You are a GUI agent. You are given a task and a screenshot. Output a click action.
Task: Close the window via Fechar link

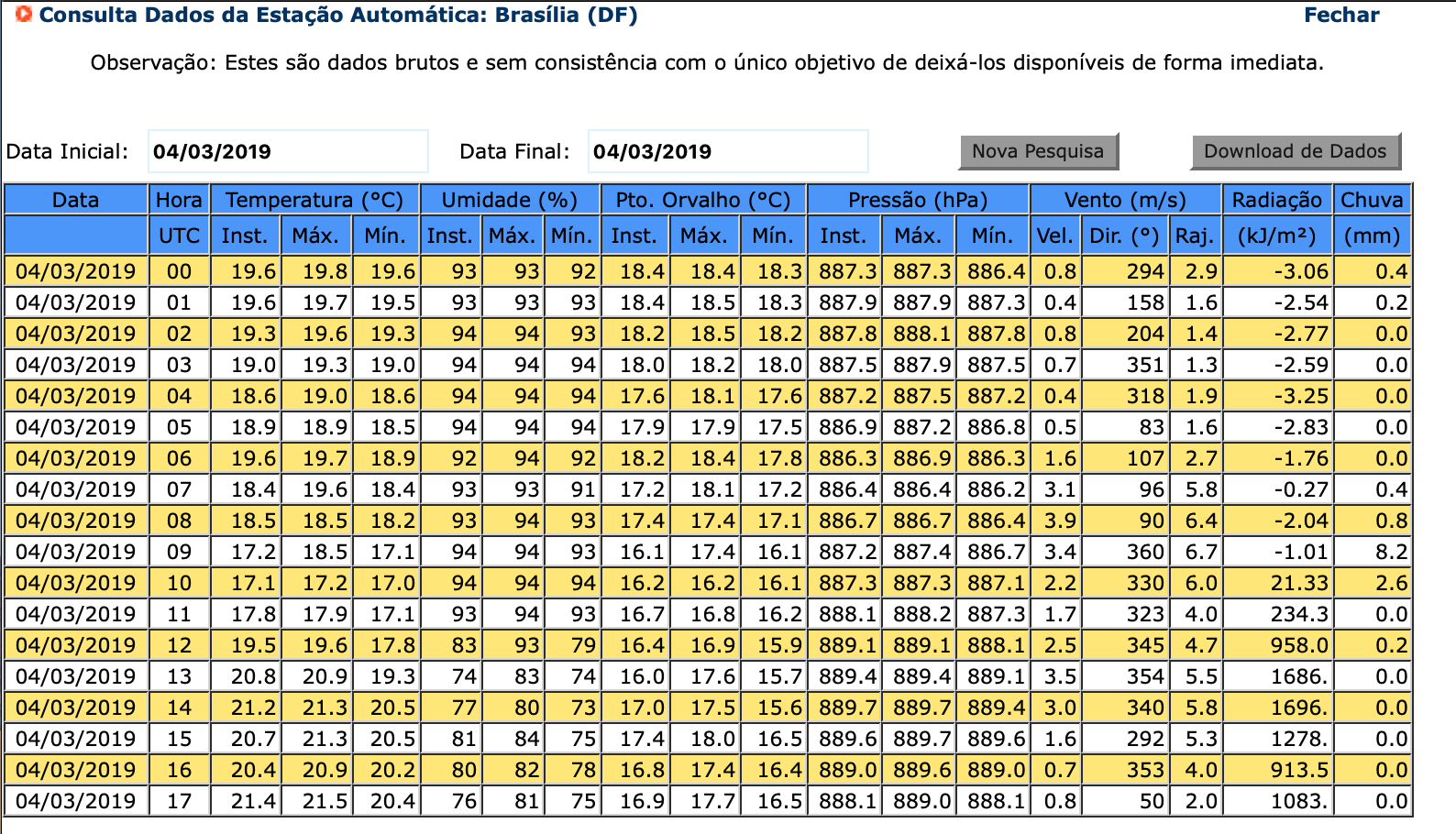pos(1340,16)
